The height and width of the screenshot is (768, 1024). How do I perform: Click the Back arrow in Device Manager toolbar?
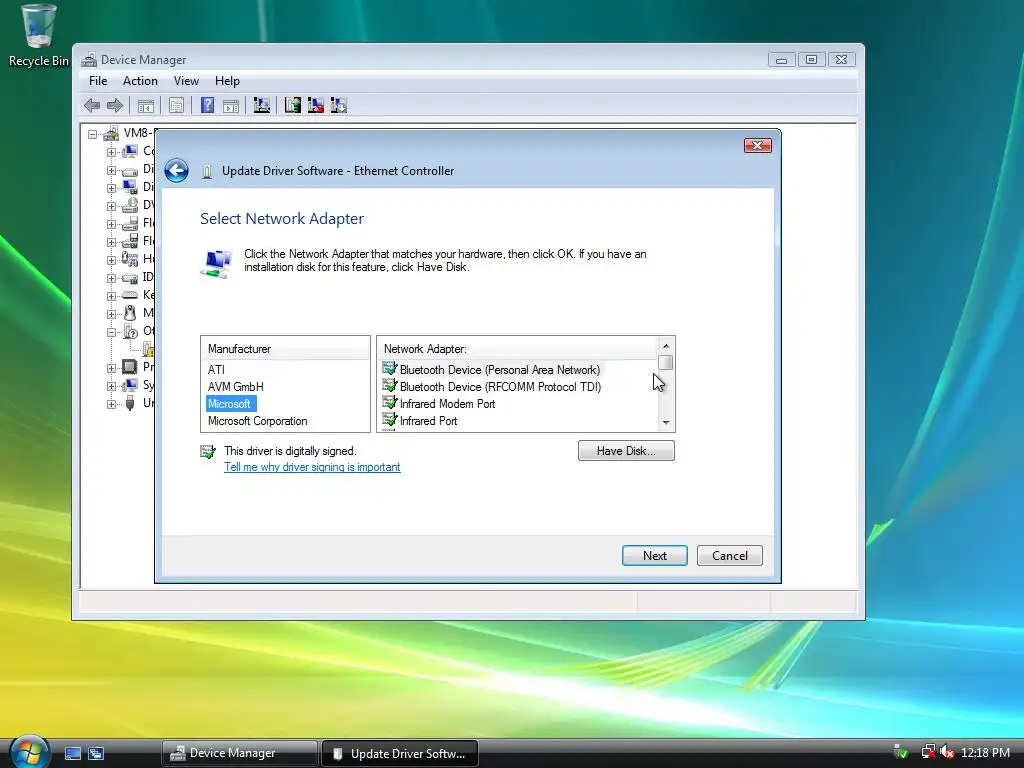tap(92, 105)
